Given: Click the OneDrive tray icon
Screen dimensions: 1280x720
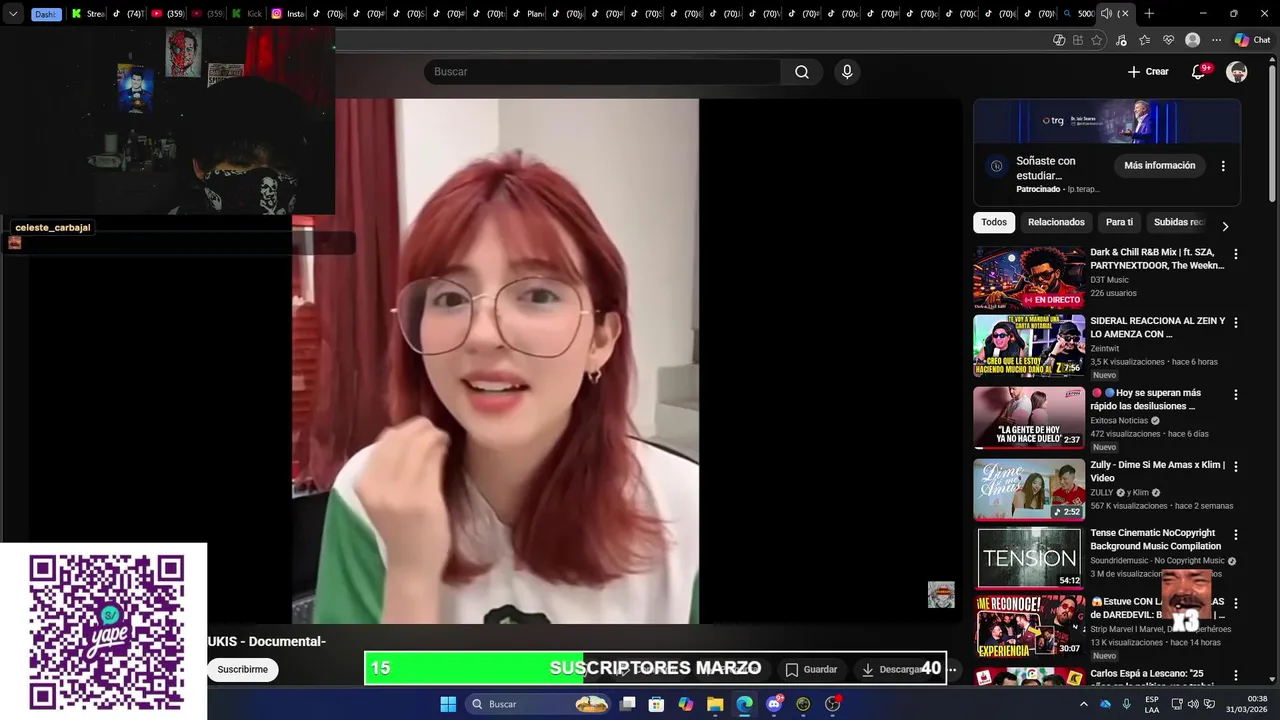Looking at the screenshot, I should (1105, 704).
